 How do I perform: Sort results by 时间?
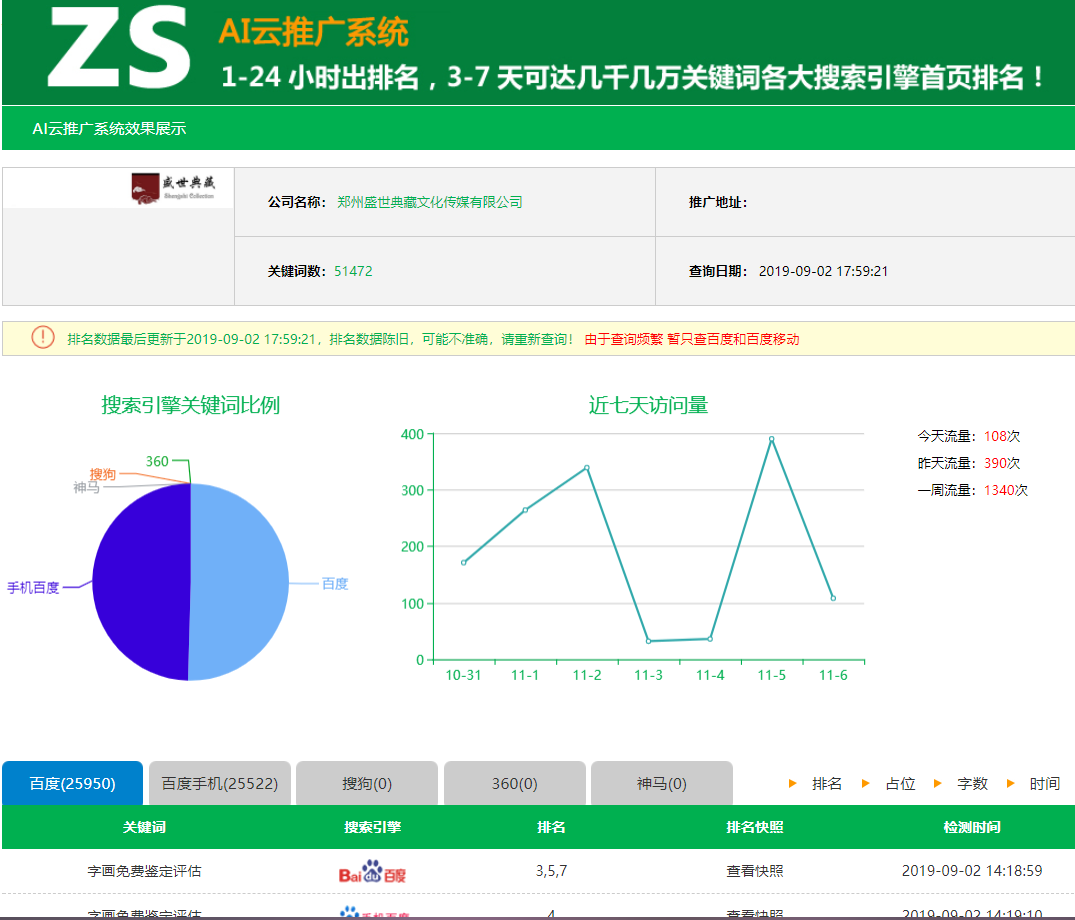click(x=1044, y=784)
